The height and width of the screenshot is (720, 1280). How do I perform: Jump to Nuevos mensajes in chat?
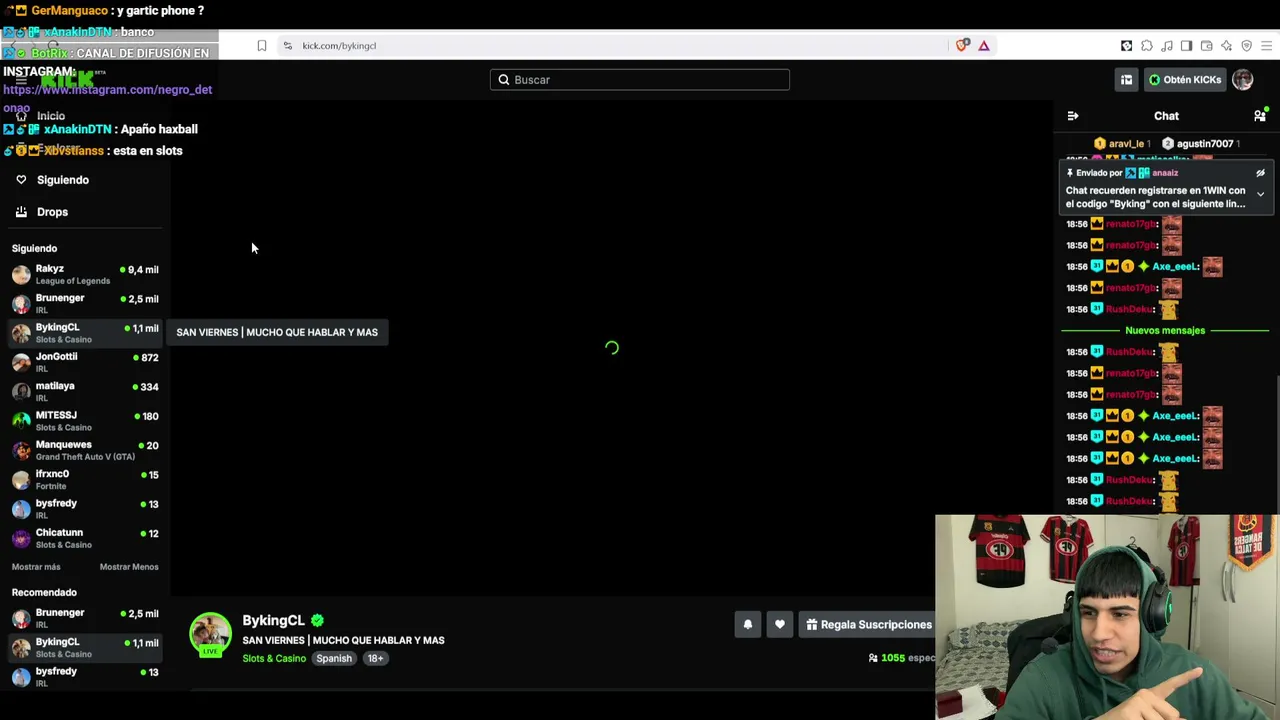[x=1165, y=330]
